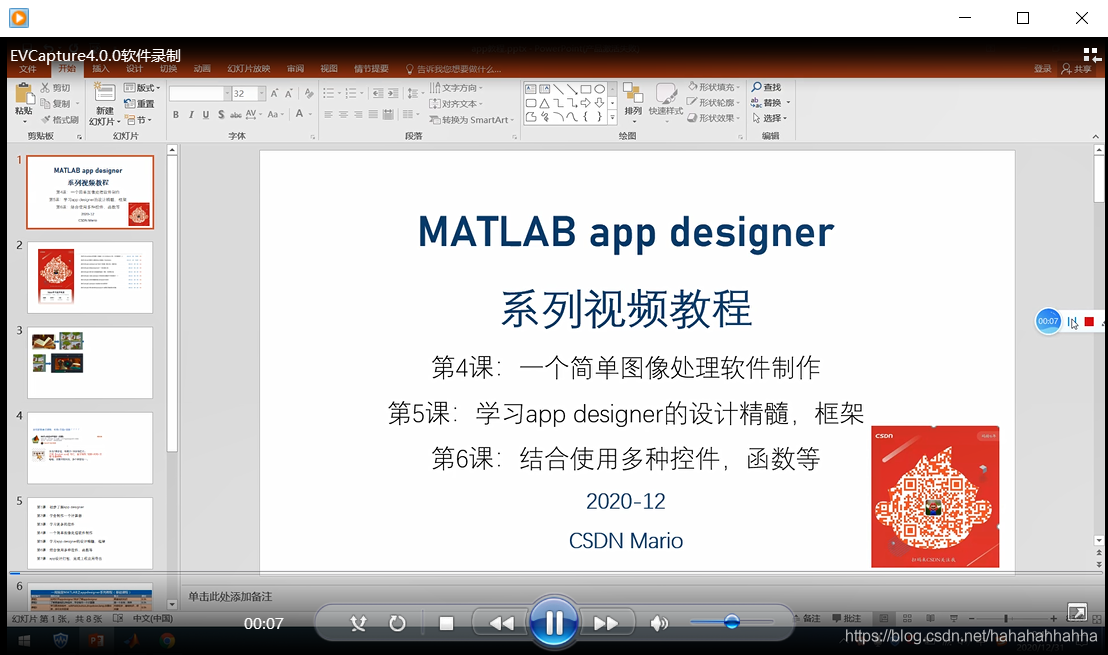Image resolution: width=1108 pixels, height=655 pixels.
Task: Expand the shapes gallery more arrow
Action: tap(613, 118)
